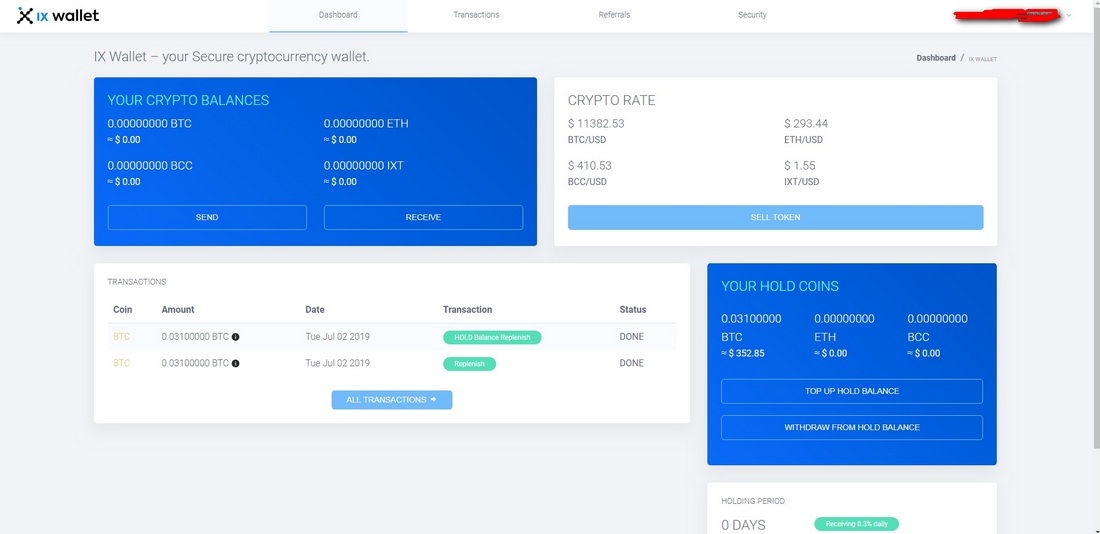1100x534 pixels.
Task: Select the Dashboard tab in the top navigation
Action: tap(338, 15)
